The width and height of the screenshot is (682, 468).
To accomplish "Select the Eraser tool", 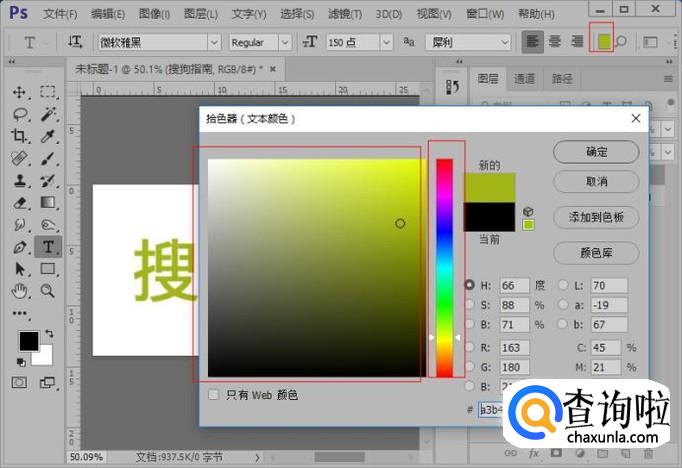I will coord(20,203).
